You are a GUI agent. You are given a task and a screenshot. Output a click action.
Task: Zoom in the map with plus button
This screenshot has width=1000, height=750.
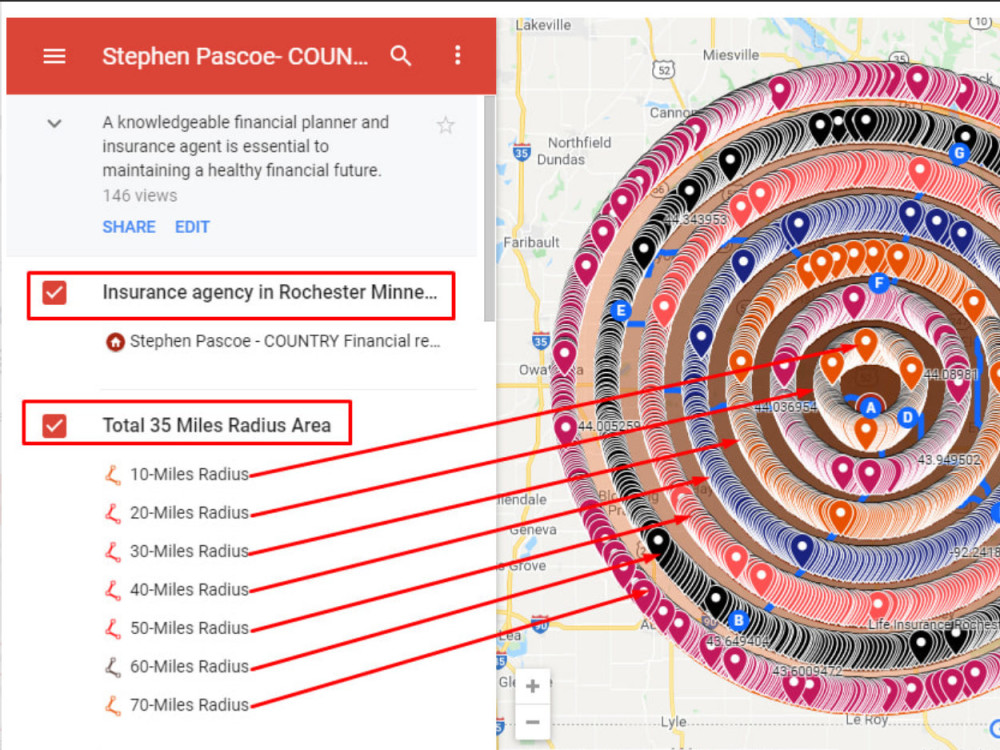pyautogui.click(x=533, y=686)
